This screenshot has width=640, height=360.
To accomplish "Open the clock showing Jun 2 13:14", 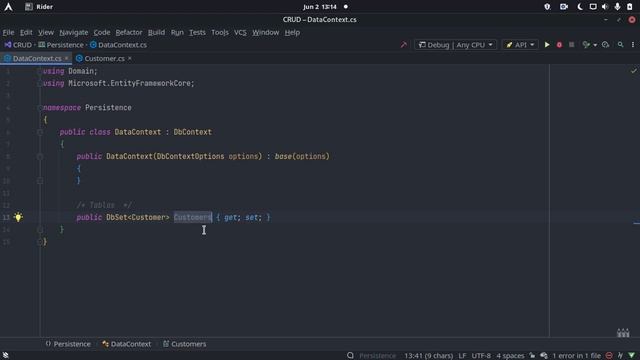I will [320, 7].
